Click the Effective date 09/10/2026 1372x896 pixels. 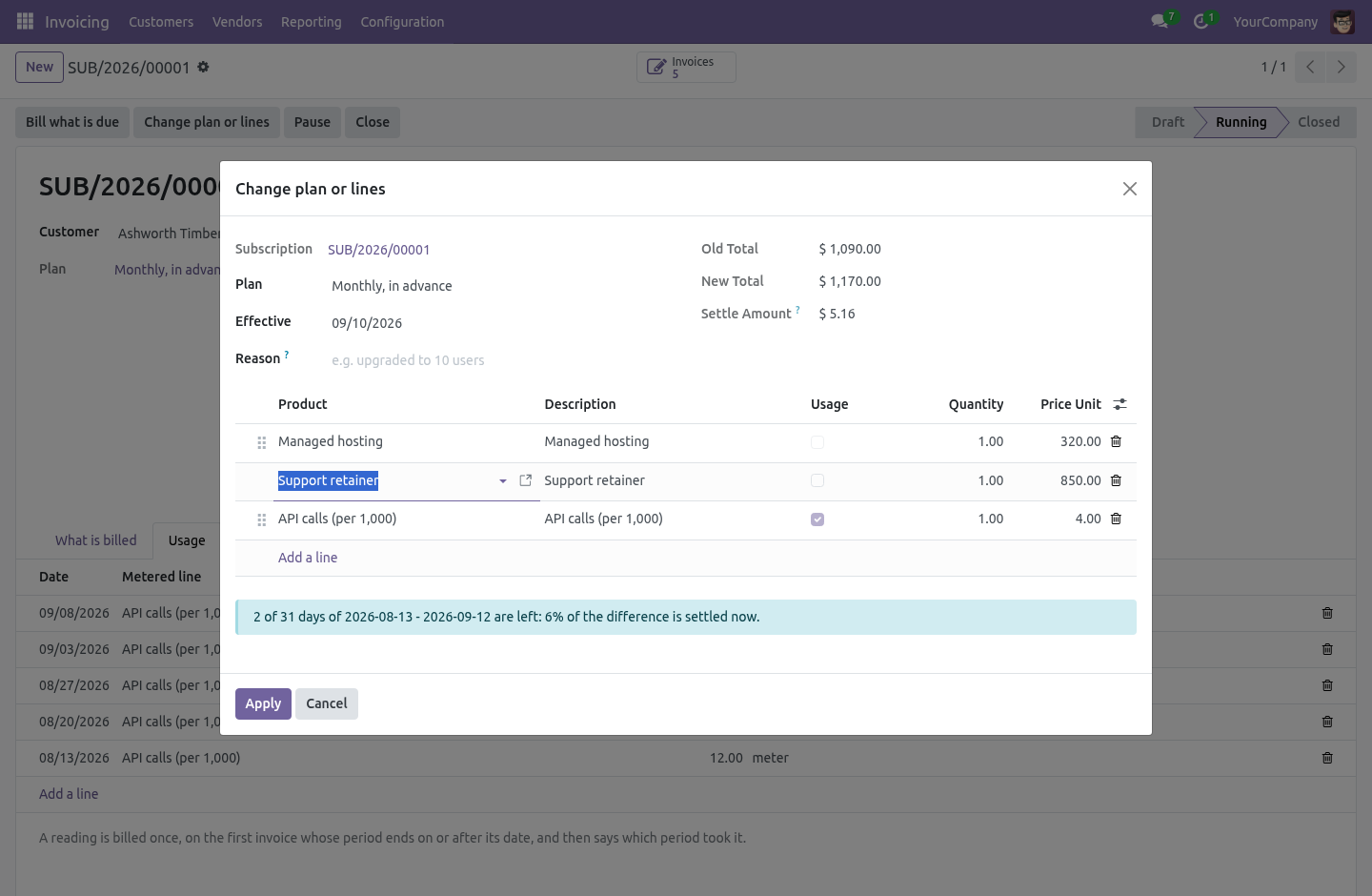367,323
